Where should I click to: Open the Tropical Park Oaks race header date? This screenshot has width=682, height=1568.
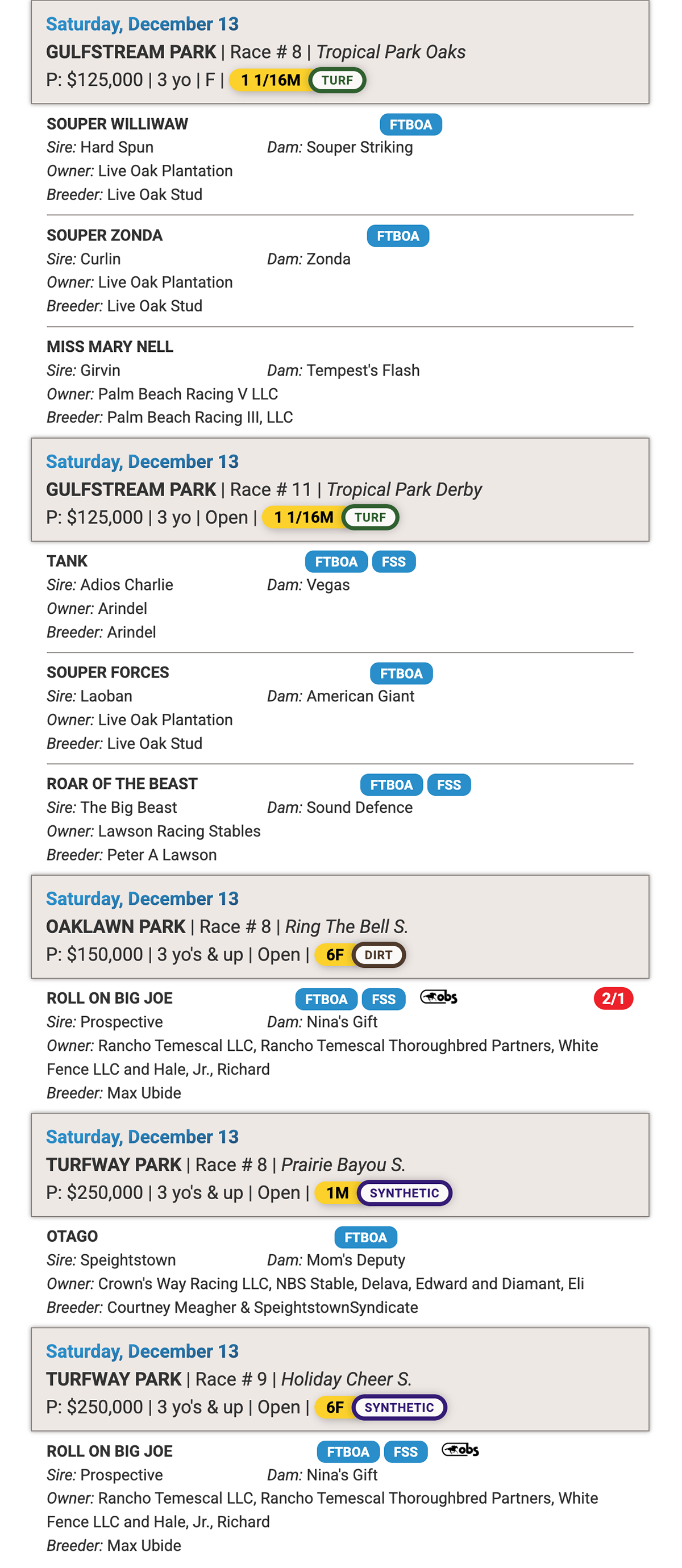click(x=143, y=24)
